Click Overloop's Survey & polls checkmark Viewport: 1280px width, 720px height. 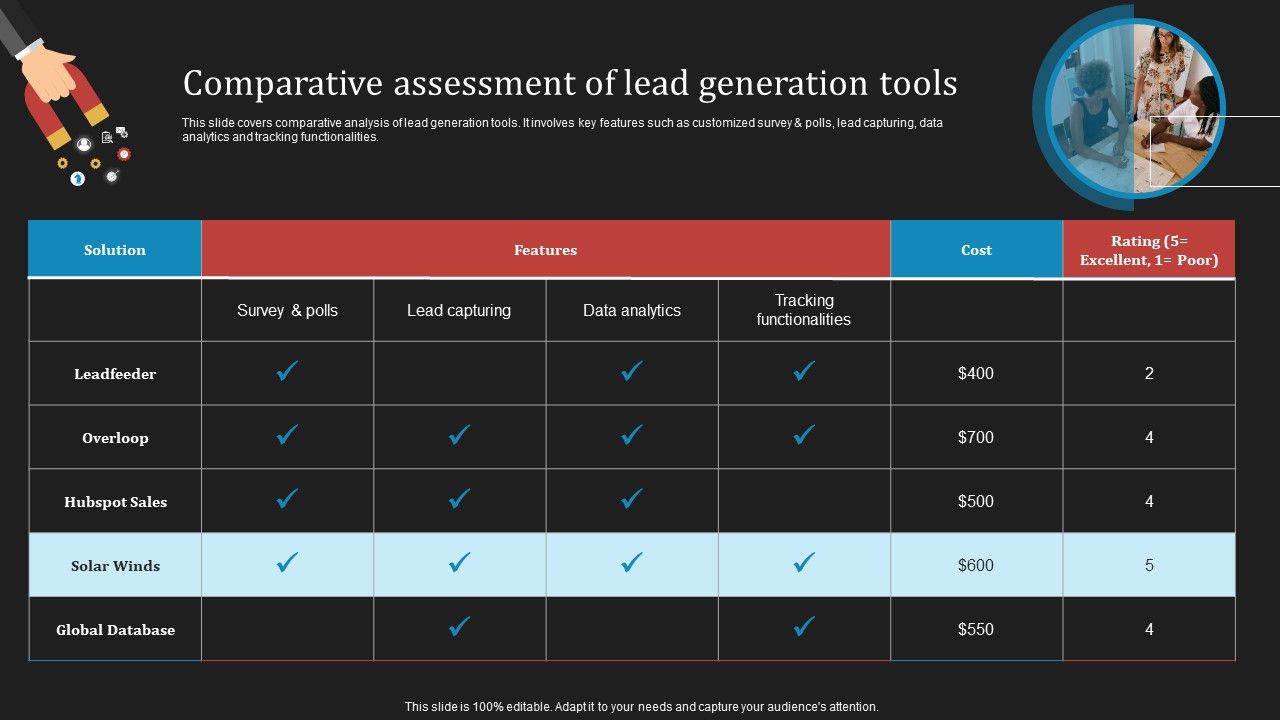click(287, 435)
